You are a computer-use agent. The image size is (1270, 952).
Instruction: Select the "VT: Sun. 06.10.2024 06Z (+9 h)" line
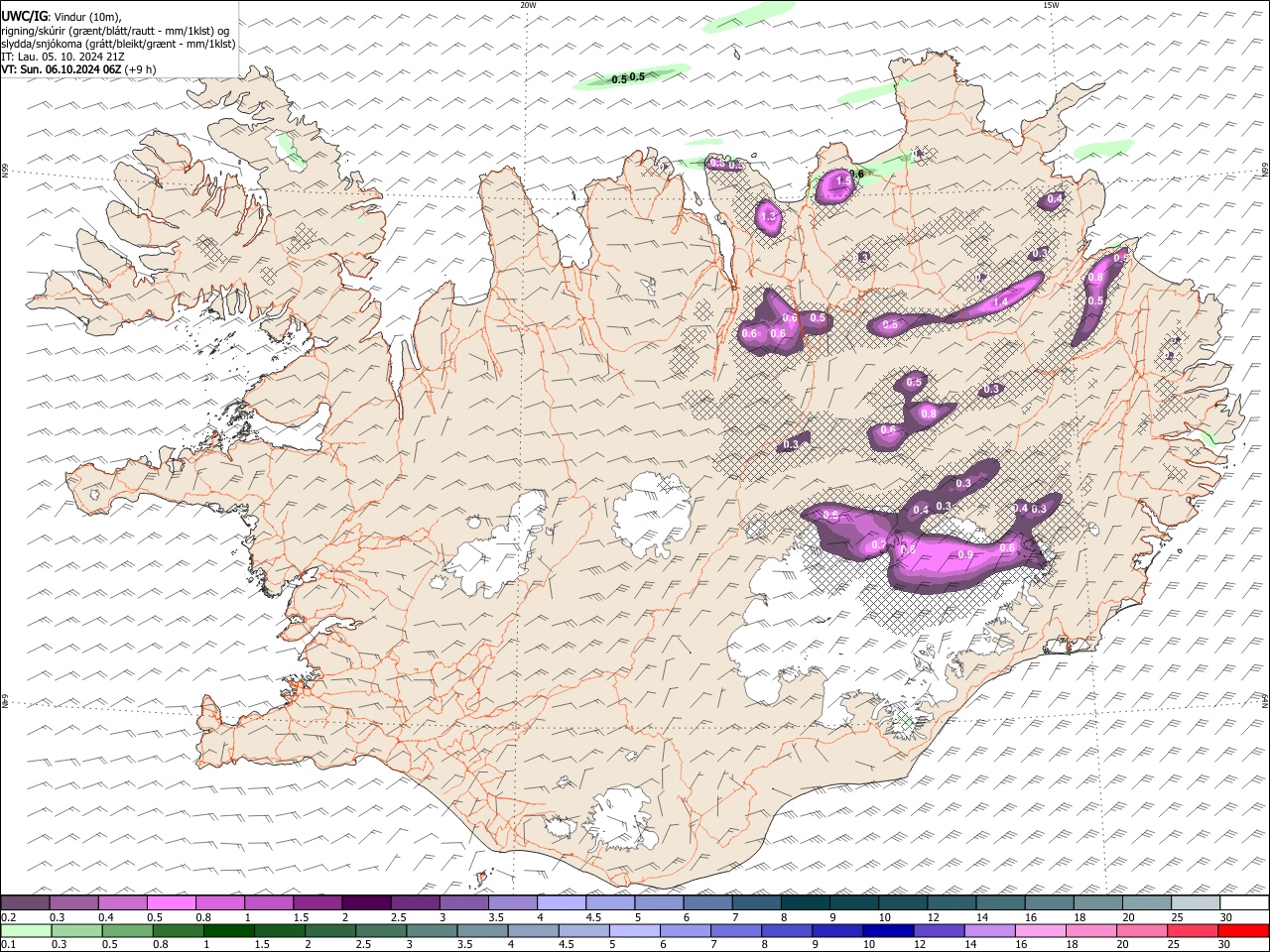pyautogui.click(x=78, y=69)
